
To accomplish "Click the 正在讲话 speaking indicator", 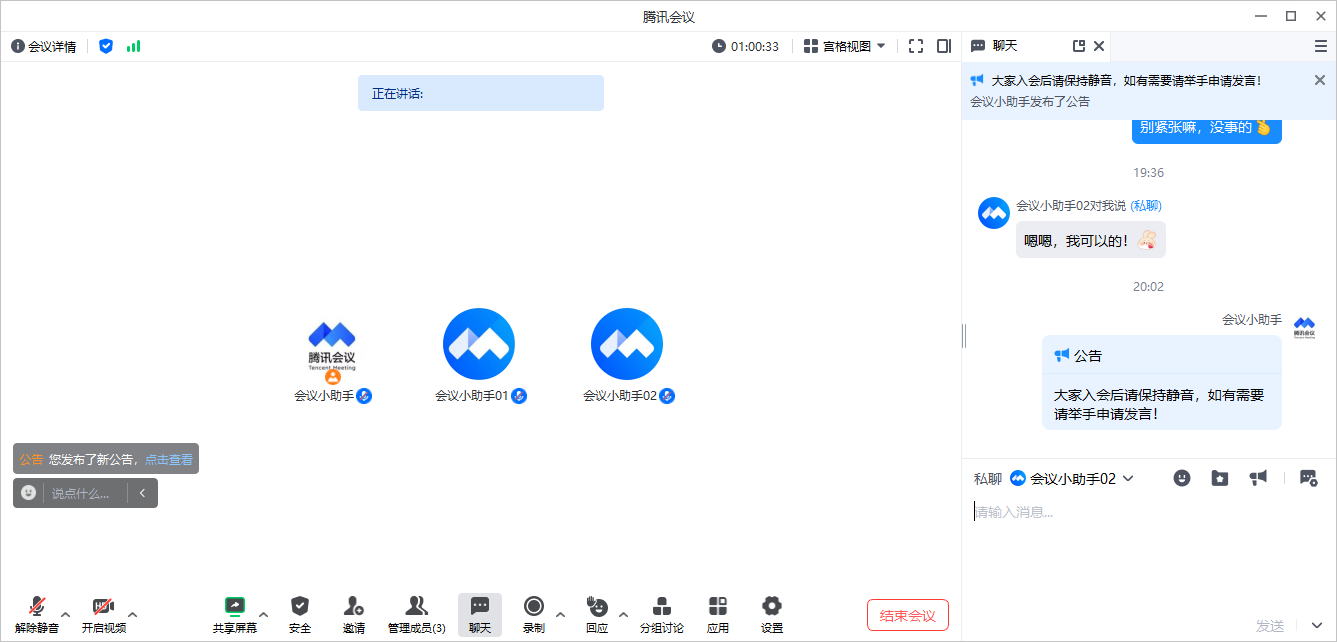I will pos(481,93).
